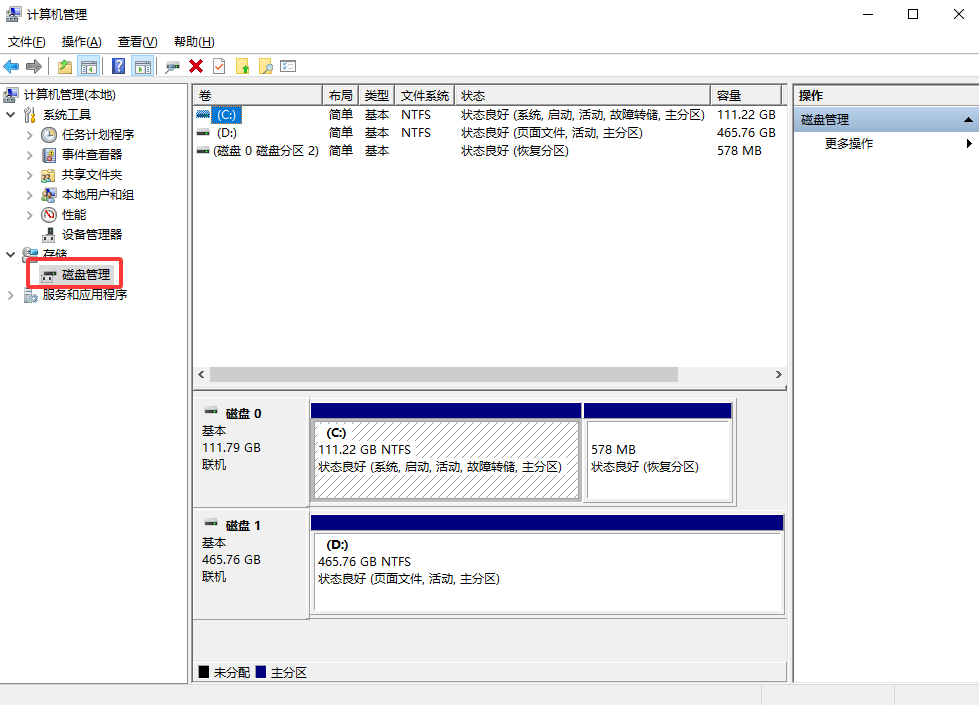This screenshot has width=979, height=705.
Task: Click the disk connection toolbar icon
Action: (172, 66)
